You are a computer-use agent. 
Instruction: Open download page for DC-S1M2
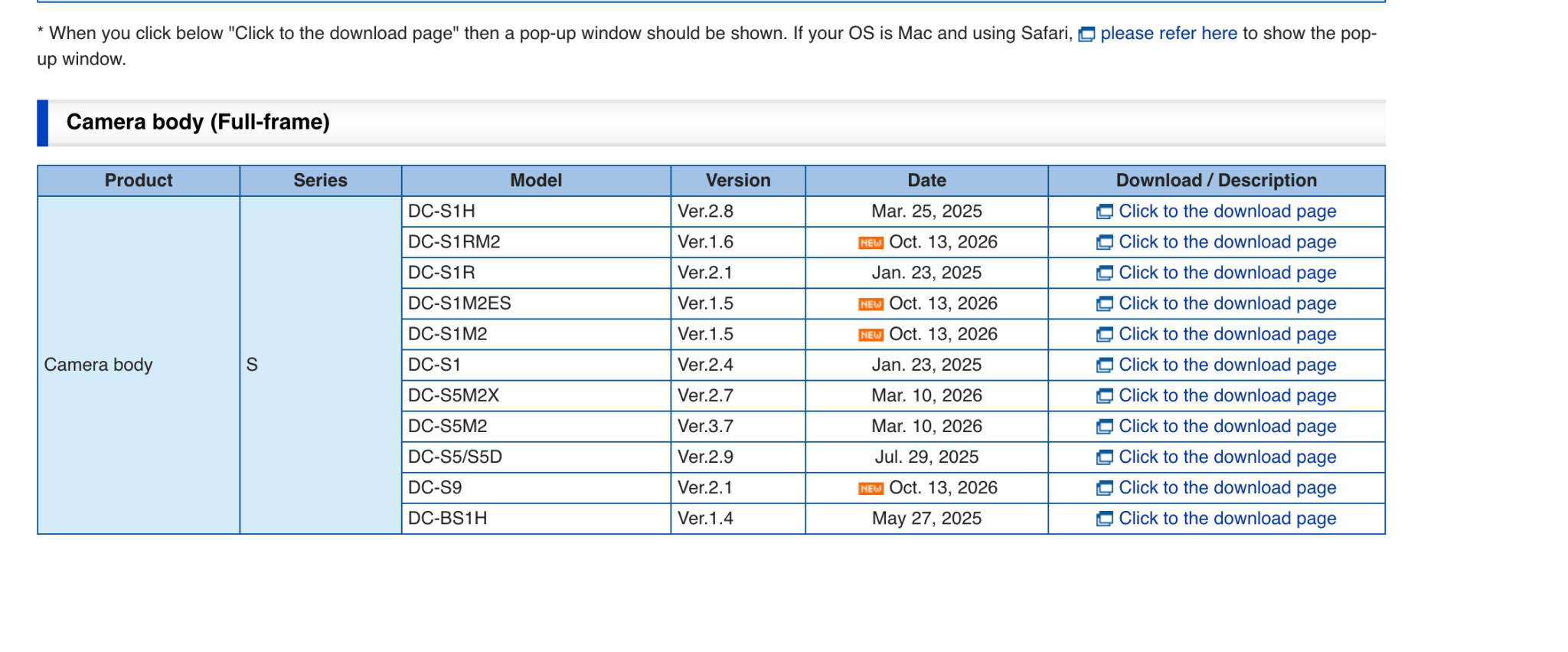pos(1227,334)
